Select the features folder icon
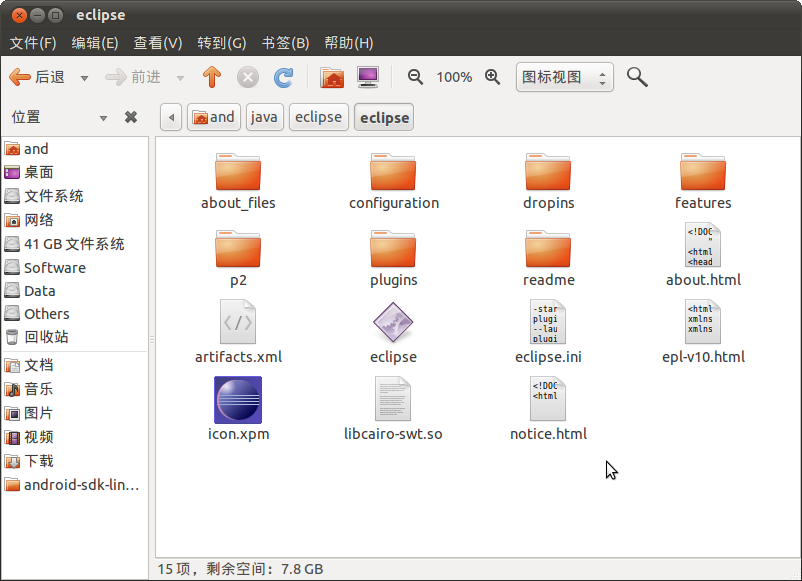802x581 pixels. pyautogui.click(x=703, y=172)
